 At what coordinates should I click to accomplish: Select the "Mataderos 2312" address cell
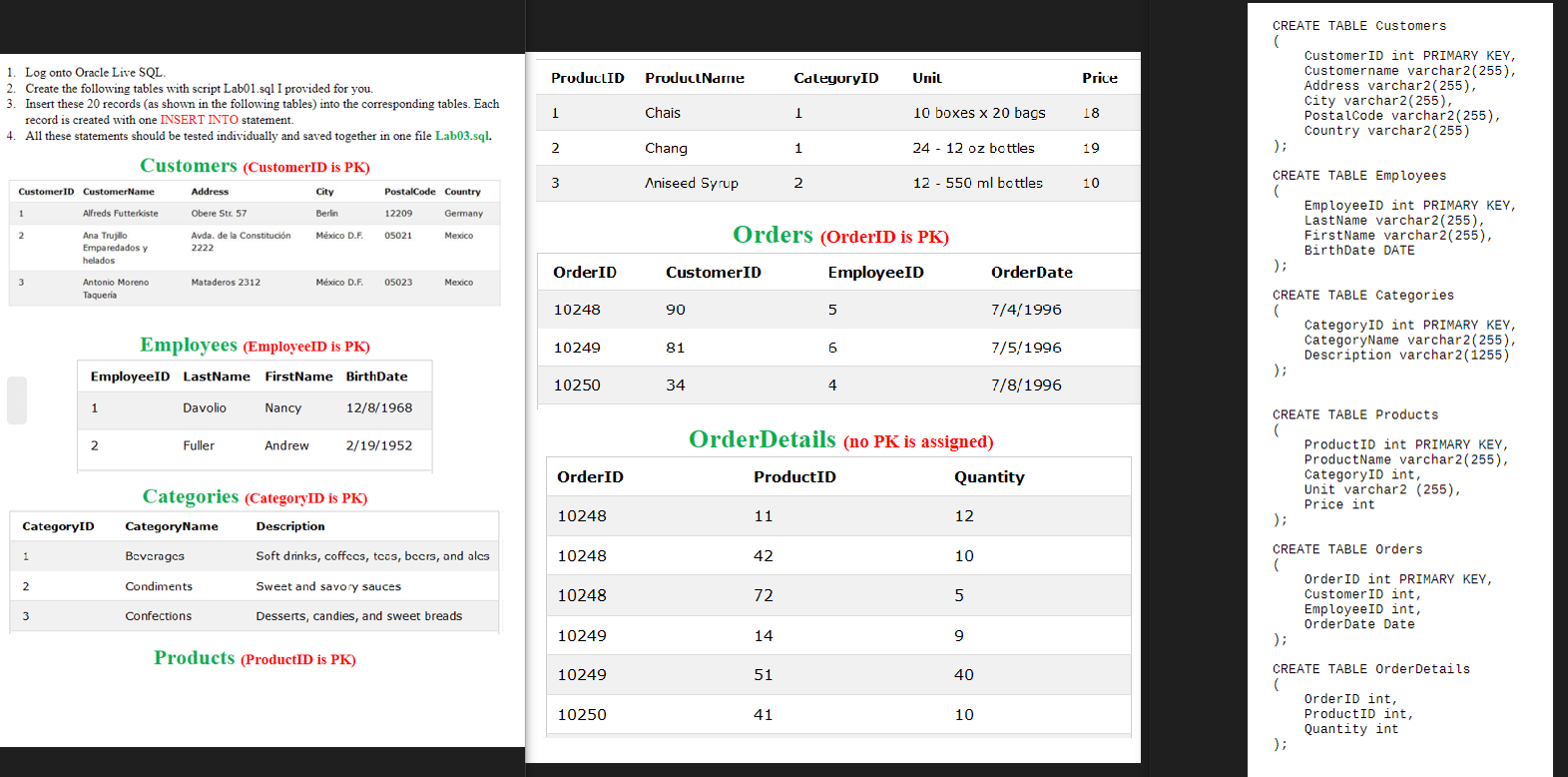pyautogui.click(x=226, y=283)
